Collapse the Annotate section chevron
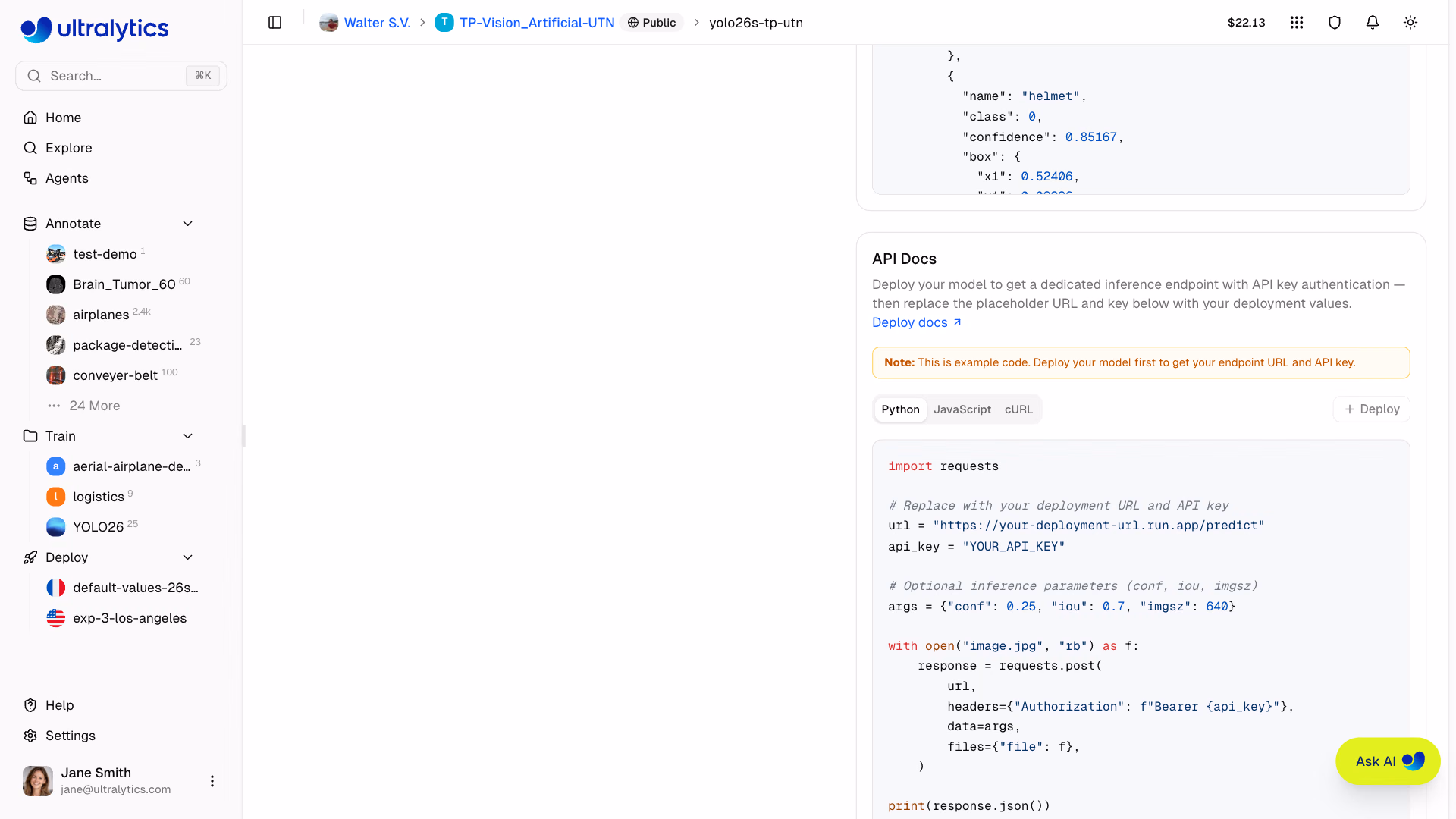Viewport: 1456px width, 819px height. click(x=188, y=224)
